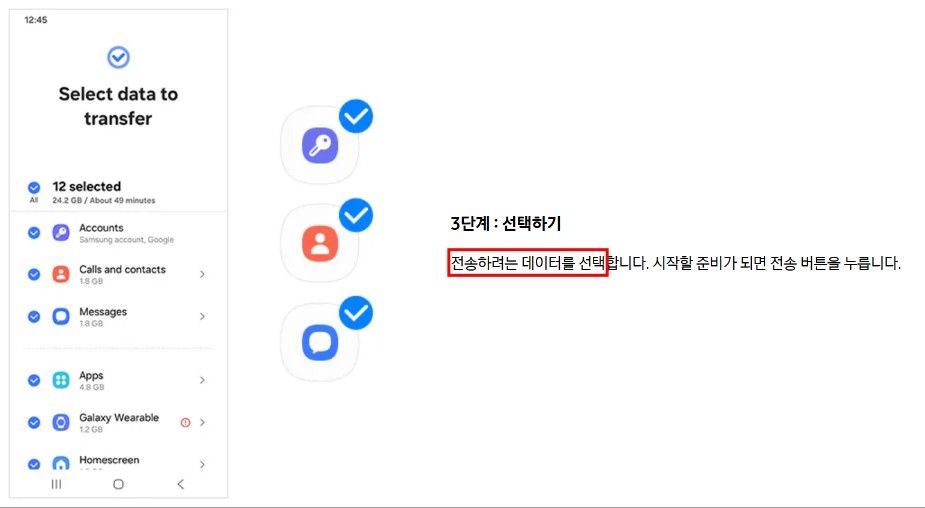Click the Galaxy Wearable watch icon
Viewport: 925px width, 508px height.
(61, 422)
